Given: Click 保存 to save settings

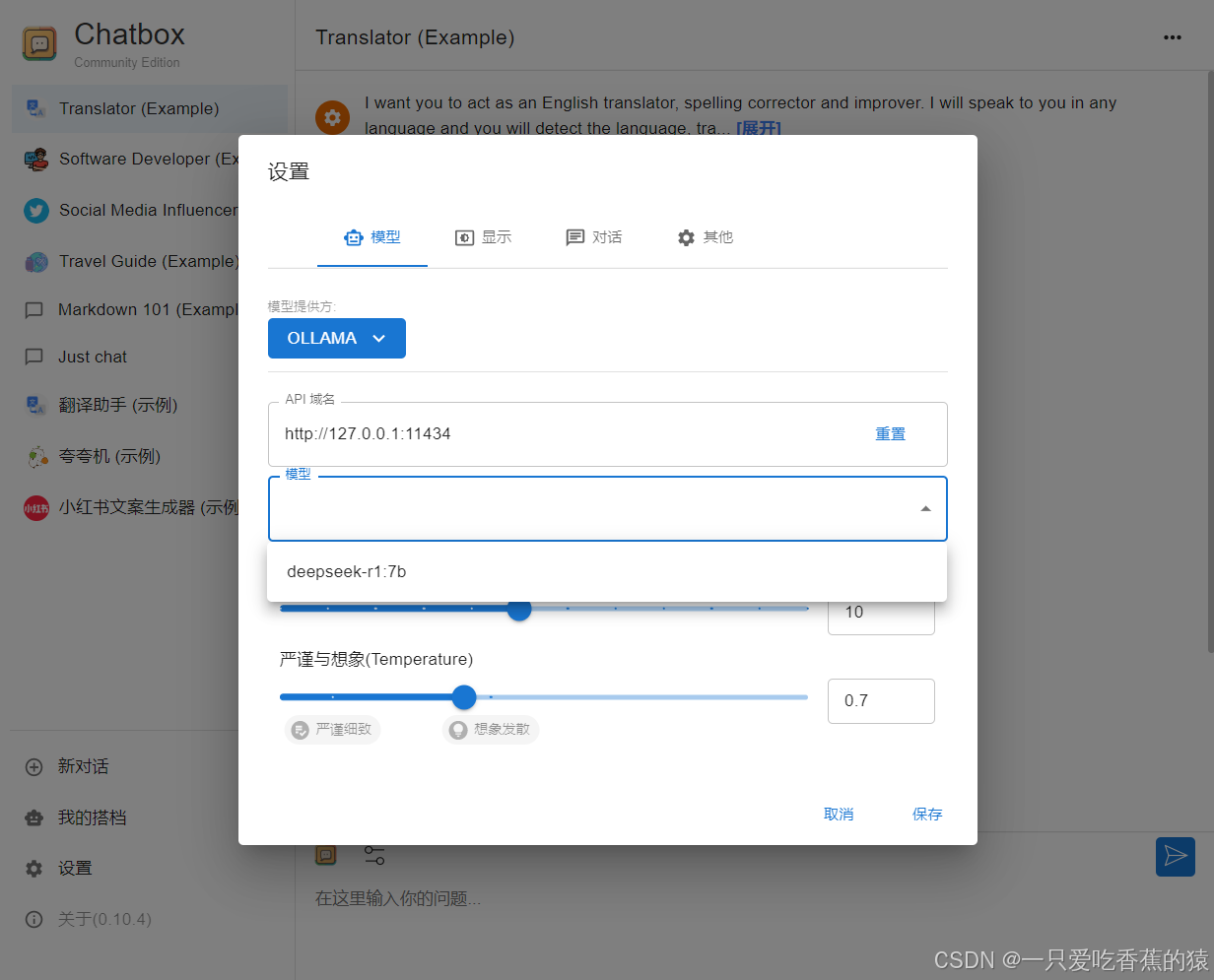Looking at the screenshot, I should point(927,815).
